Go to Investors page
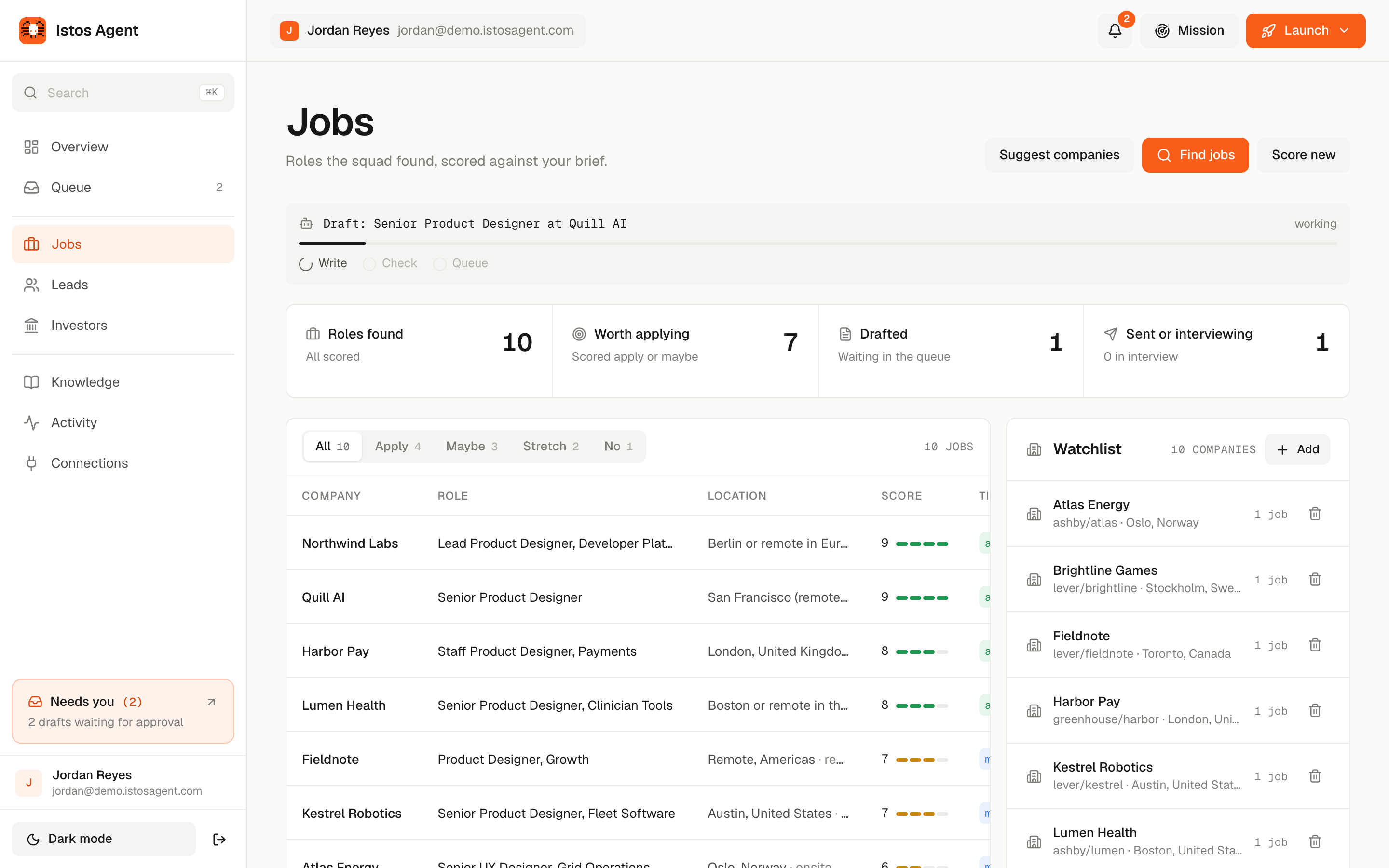 123,325
